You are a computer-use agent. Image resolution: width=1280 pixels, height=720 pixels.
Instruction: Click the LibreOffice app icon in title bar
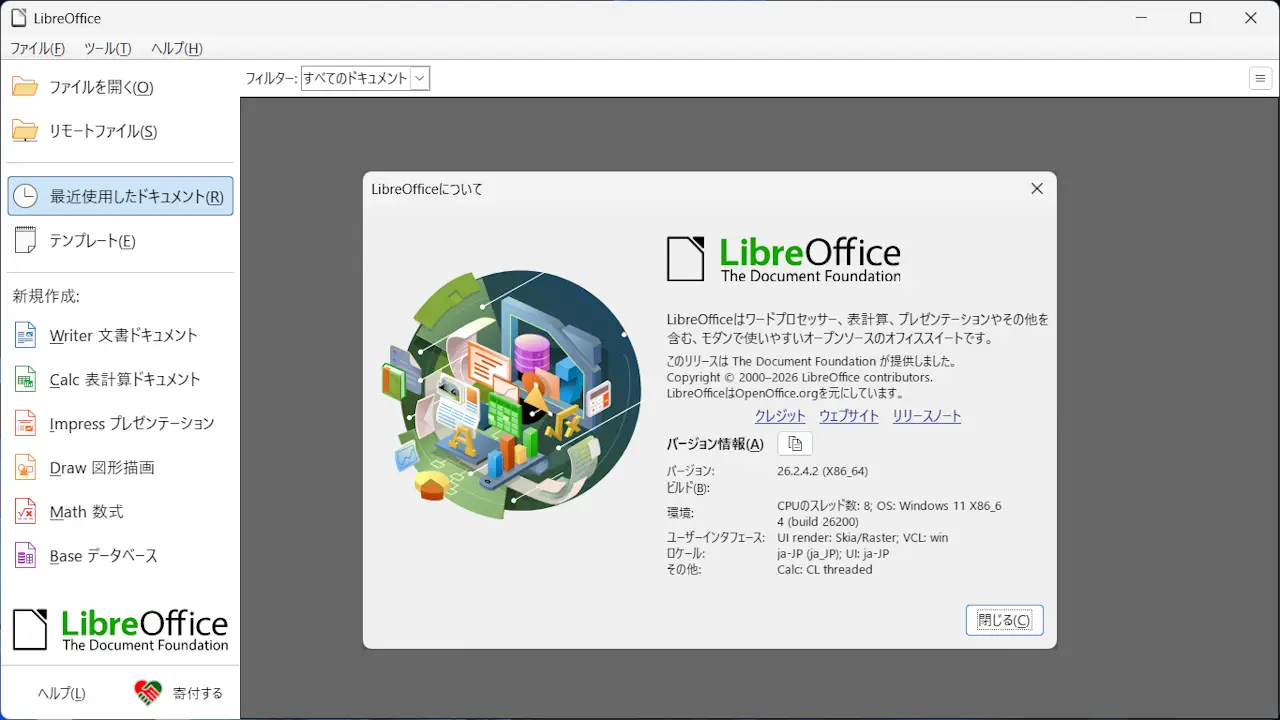coord(18,17)
